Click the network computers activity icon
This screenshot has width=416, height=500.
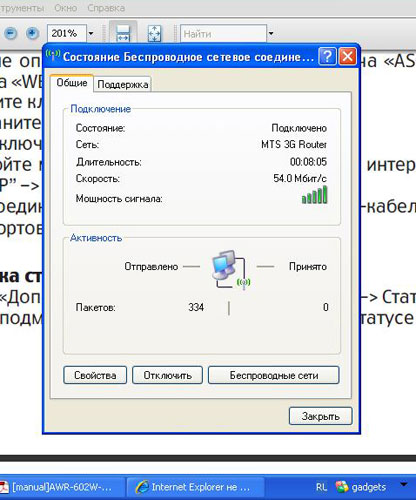coord(231,269)
